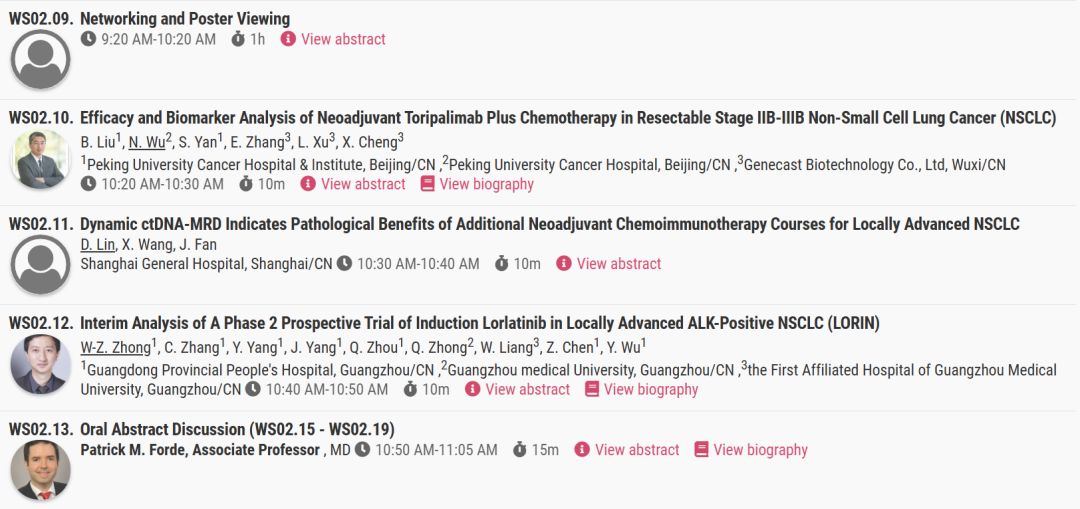View abstract for Networking and Poster Viewing
This screenshot has height=509, width=1080.
pos(343,39)
